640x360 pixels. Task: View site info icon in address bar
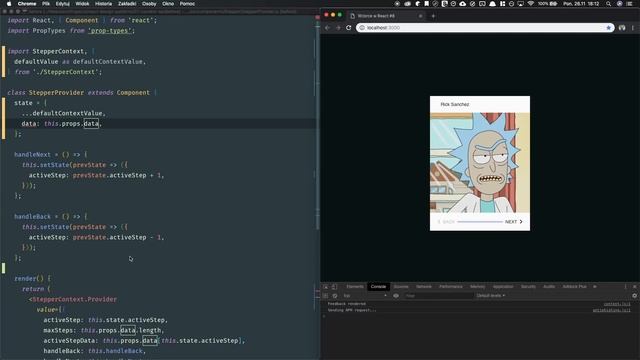click(362, 28)
